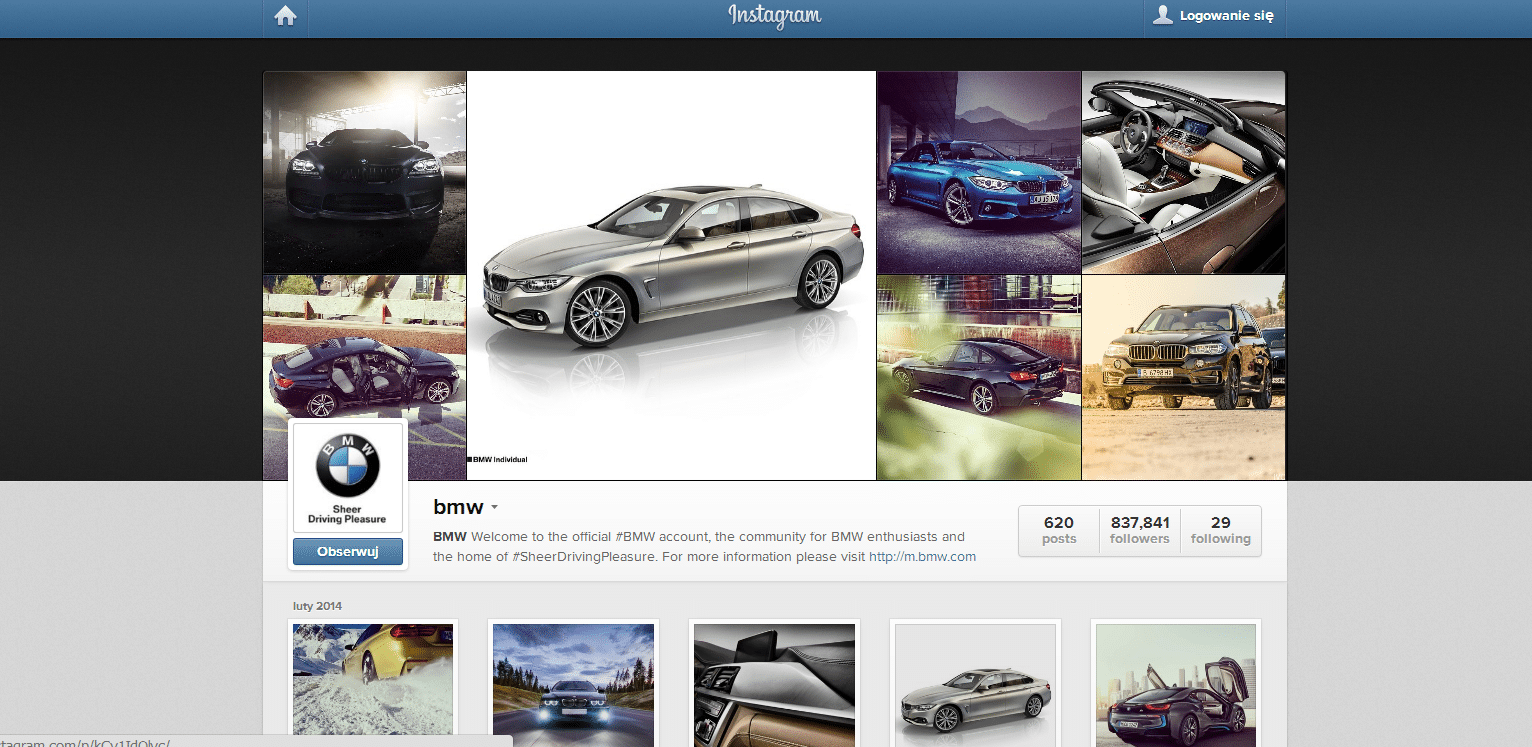Open the convertible interior banner photo

[1184, 172]
